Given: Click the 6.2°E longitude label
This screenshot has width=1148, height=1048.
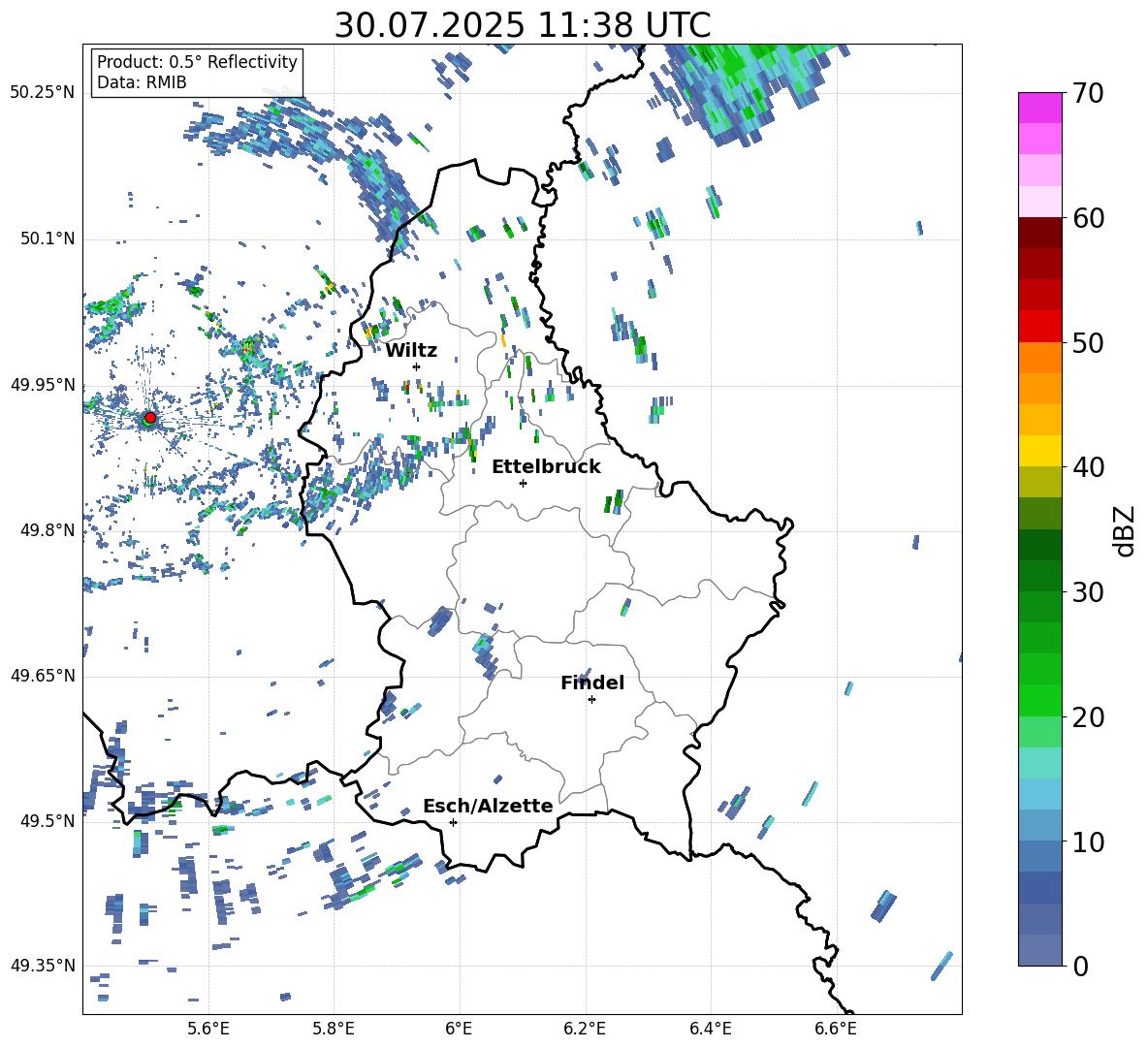Looking at the screenshot, I should [x=585, y=1029].
